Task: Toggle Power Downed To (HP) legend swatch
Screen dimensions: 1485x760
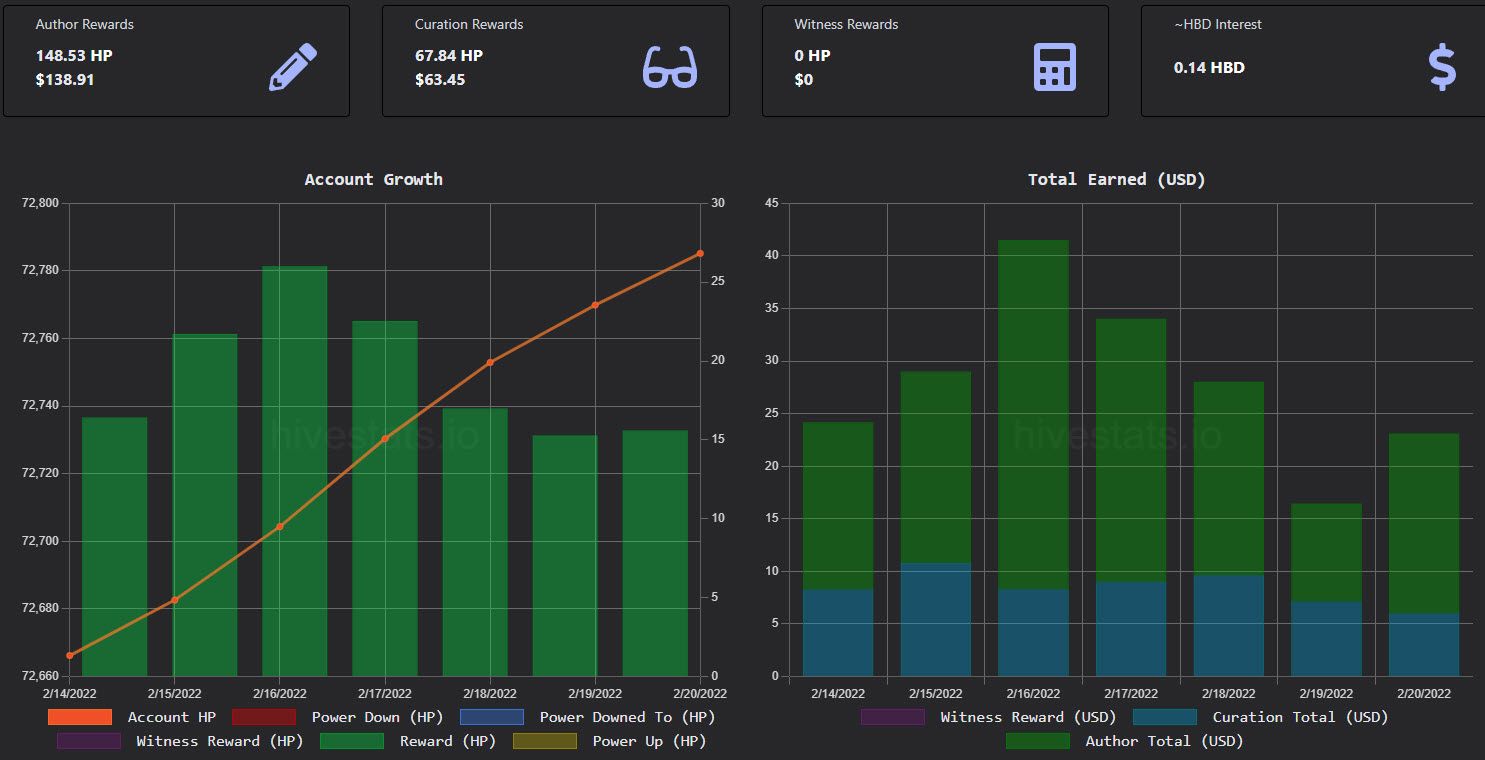Action: [492, 717]
